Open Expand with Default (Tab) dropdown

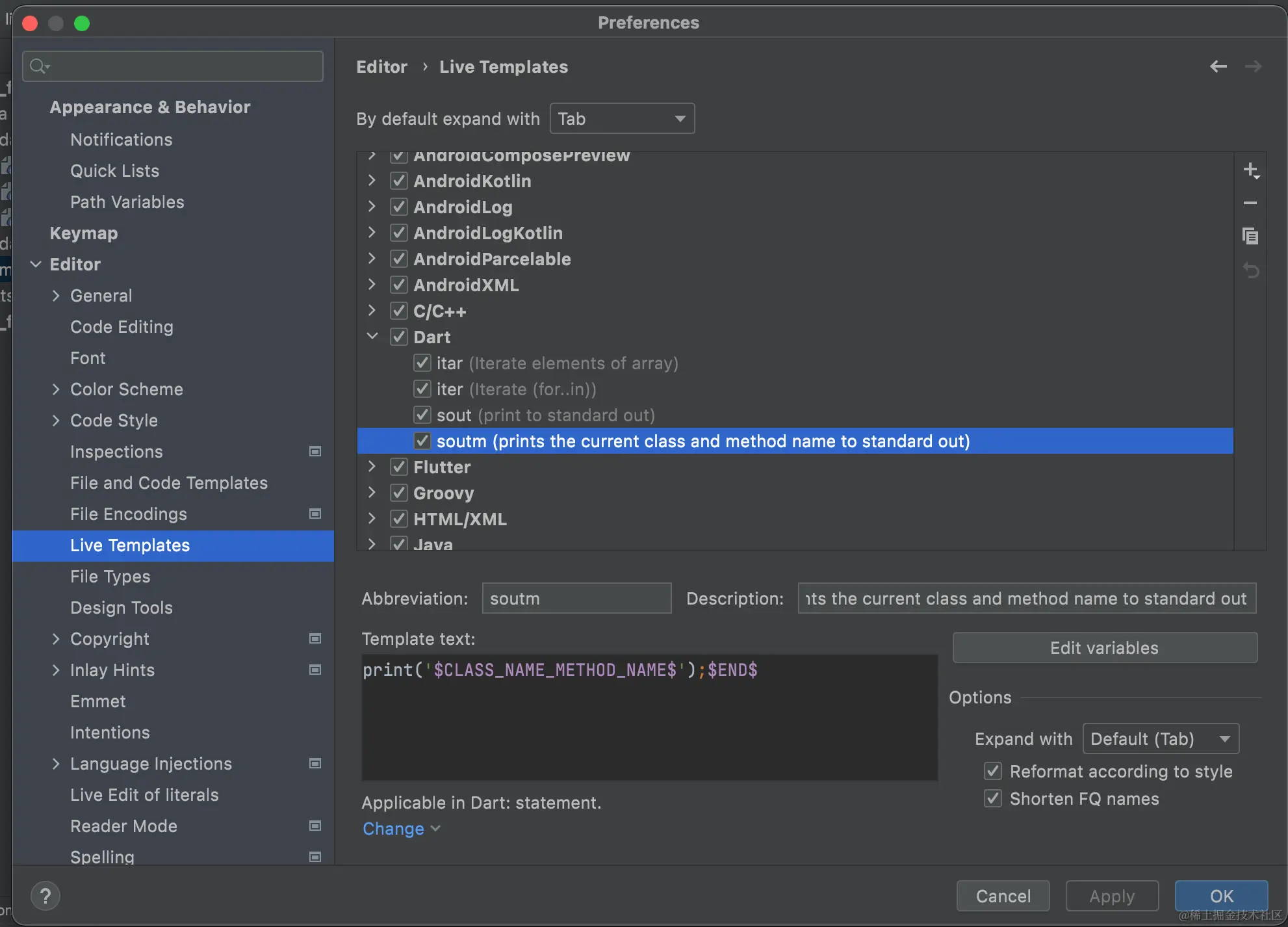click(1161, 739)
